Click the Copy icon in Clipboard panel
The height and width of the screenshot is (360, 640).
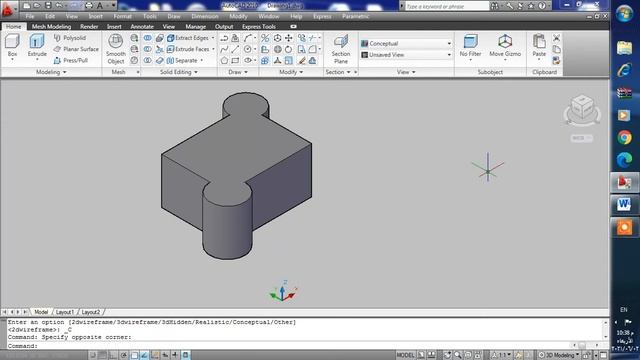(x=556, y=49)
